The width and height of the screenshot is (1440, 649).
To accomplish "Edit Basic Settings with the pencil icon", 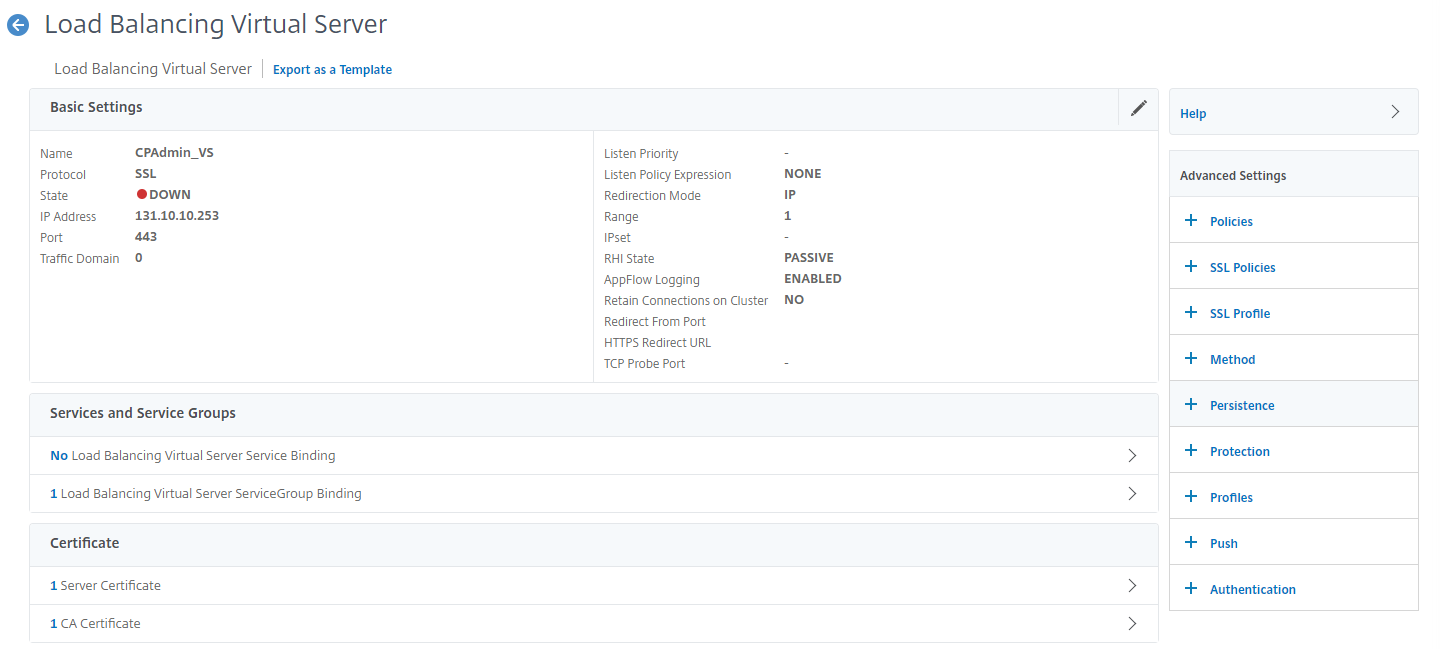I will point(1138,108).
